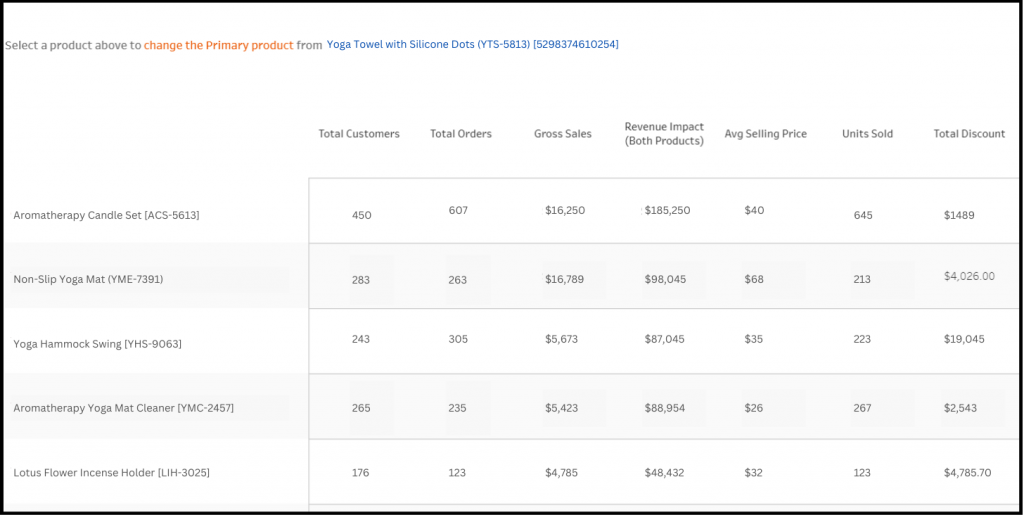Click the Units Sold column header
Screen dimensions: 1024x515
tap(867, 134)
